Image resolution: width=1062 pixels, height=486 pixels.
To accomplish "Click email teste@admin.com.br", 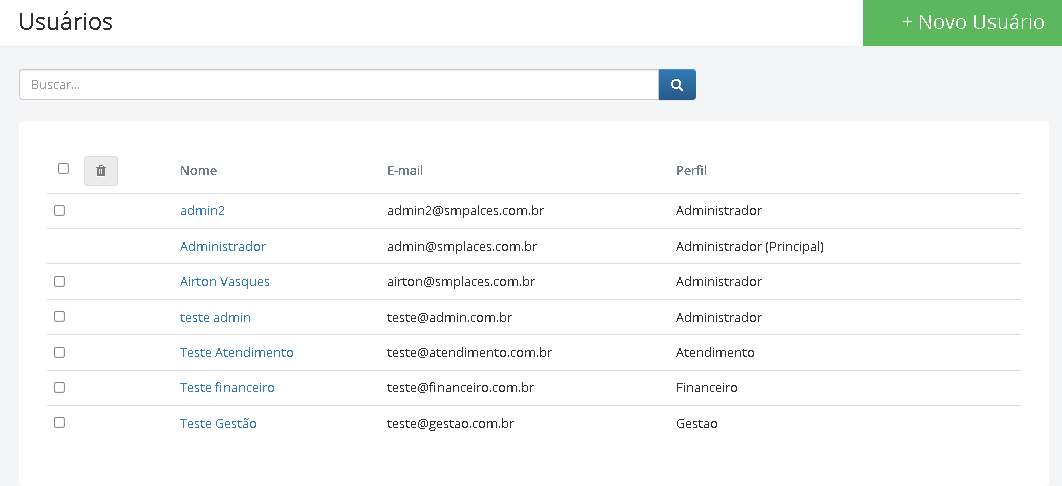I will [449, 317].
